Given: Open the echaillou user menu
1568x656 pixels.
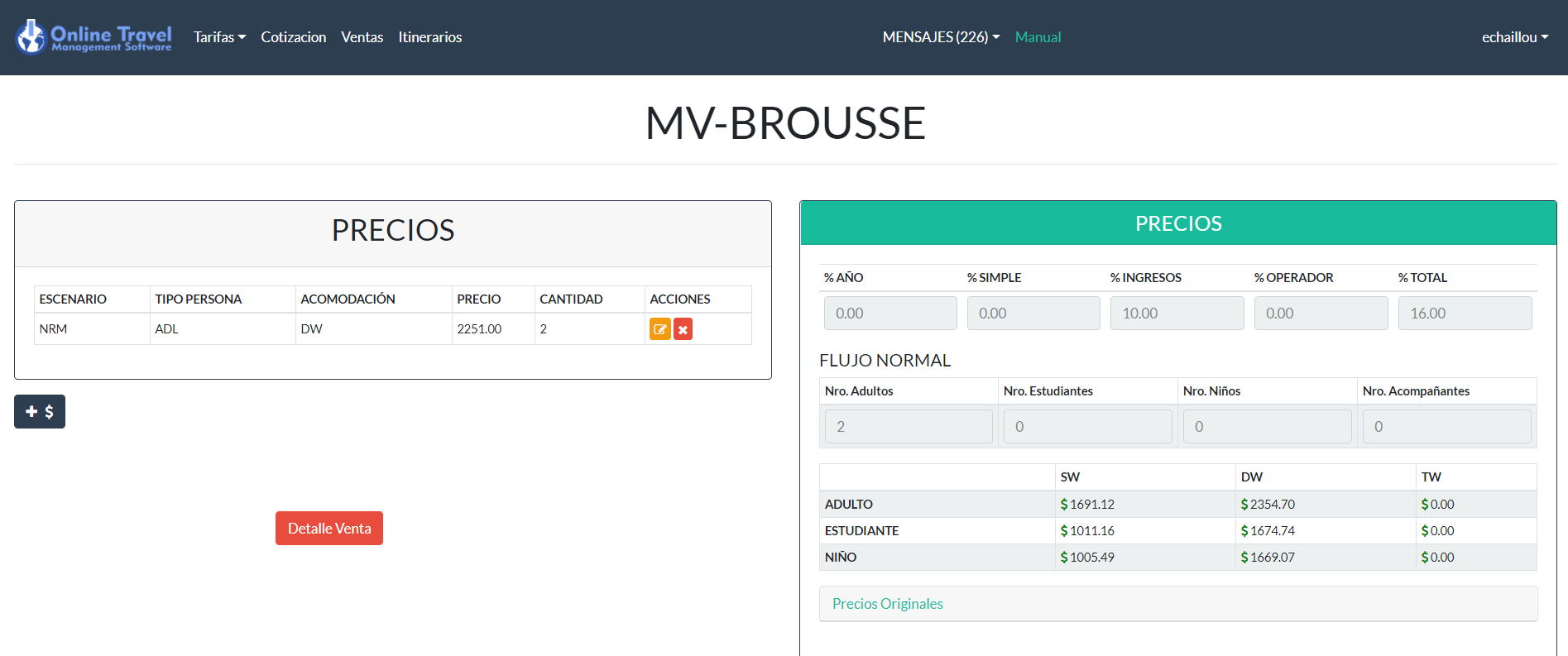Looking at the screenshot, I should pyautogui.click(x=1514, y=37).
